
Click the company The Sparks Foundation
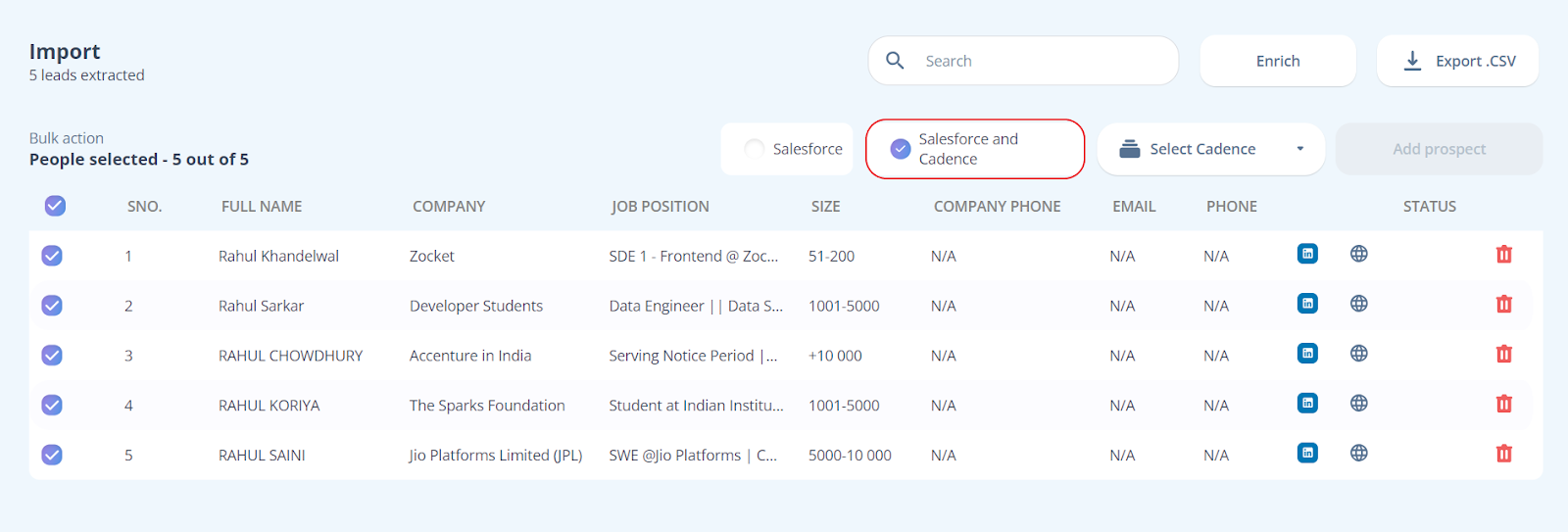(x=487, y=406)
